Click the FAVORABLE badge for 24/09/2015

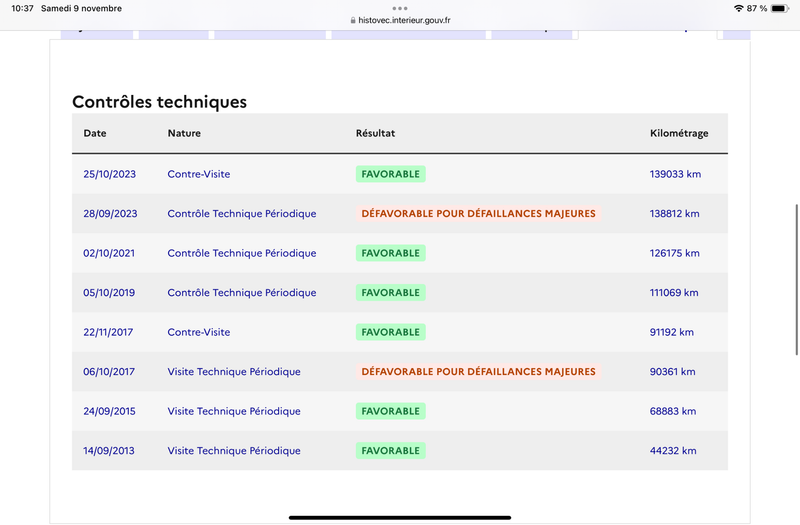point(390,411)
